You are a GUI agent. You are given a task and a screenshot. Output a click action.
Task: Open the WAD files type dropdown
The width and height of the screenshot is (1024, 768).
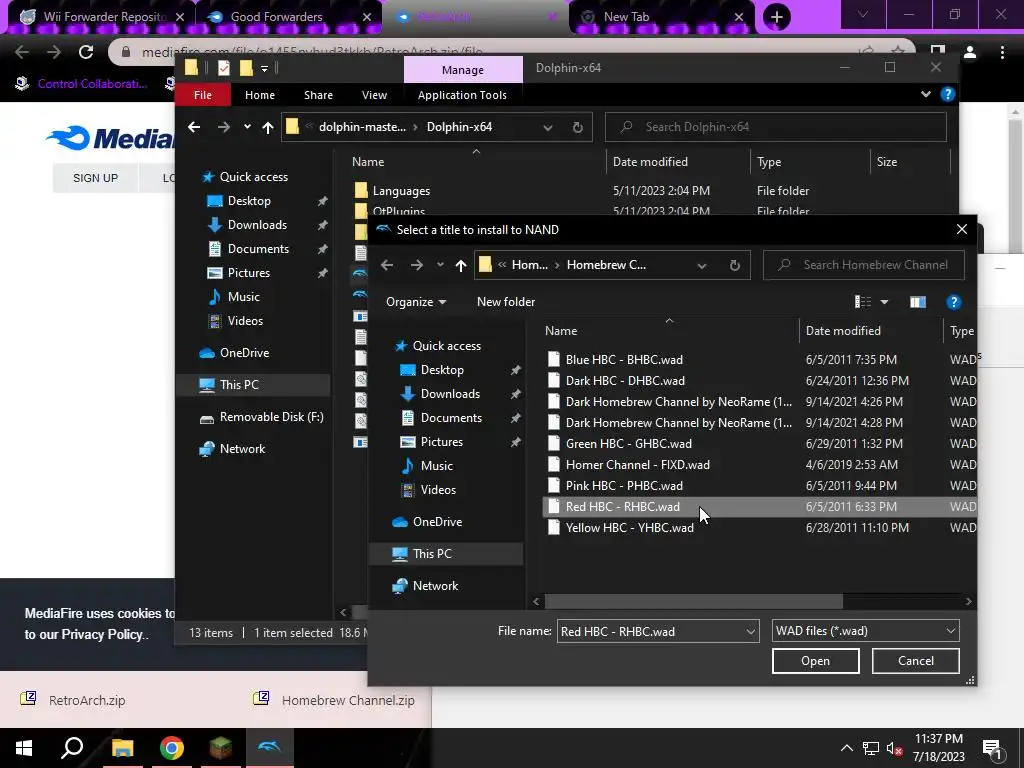(x=865, y=631)
